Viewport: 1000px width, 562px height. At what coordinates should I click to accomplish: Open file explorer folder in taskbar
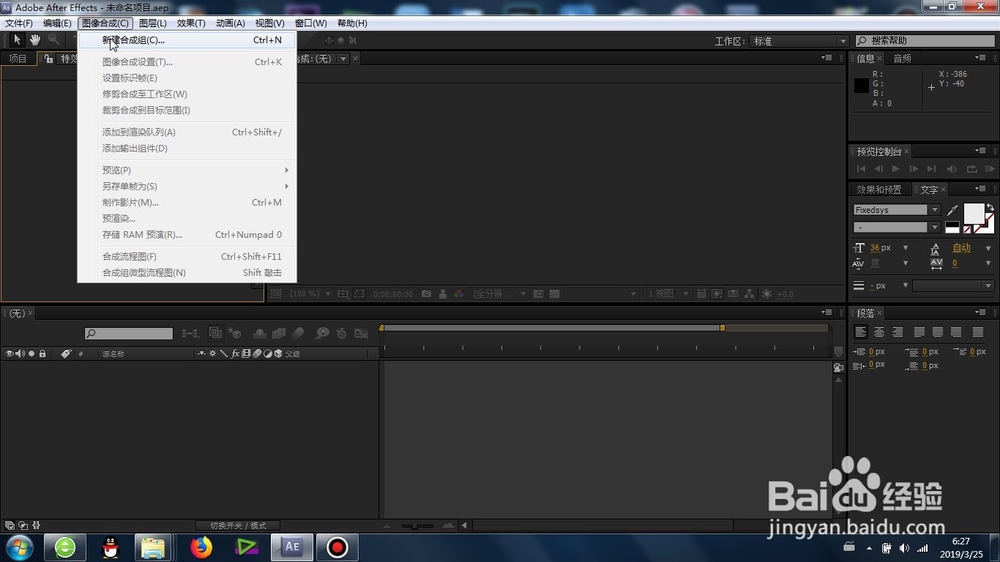tap(153, 547)
